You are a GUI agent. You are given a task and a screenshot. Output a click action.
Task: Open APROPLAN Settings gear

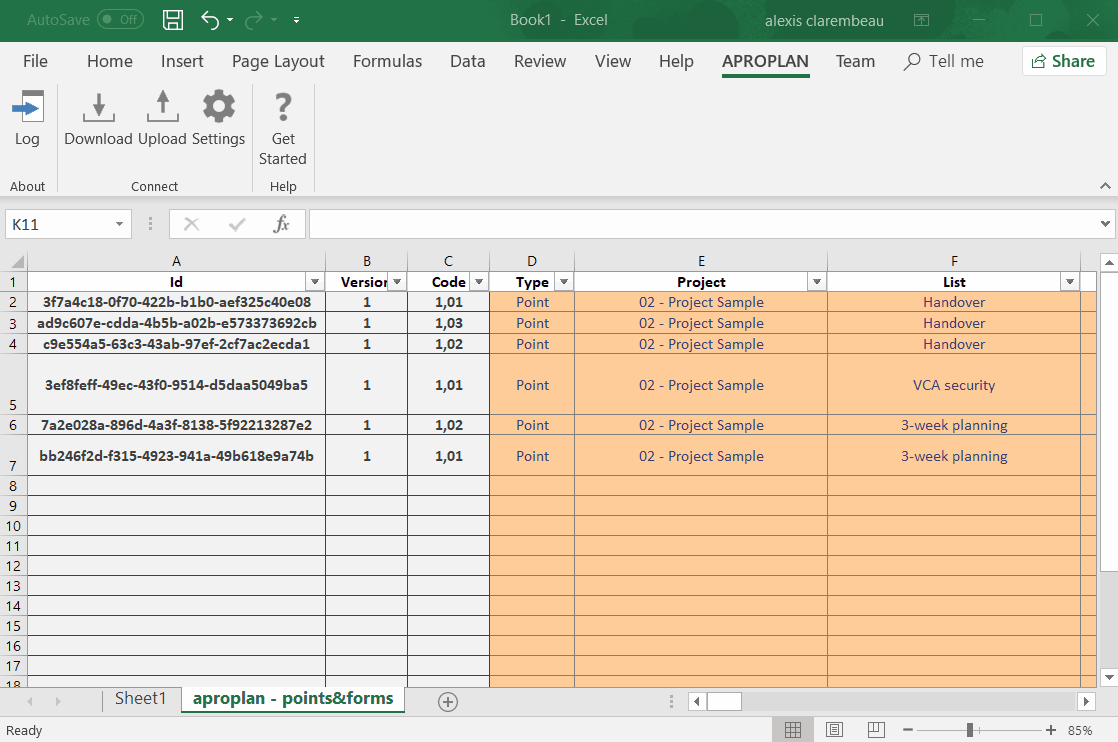coord(218,106)
